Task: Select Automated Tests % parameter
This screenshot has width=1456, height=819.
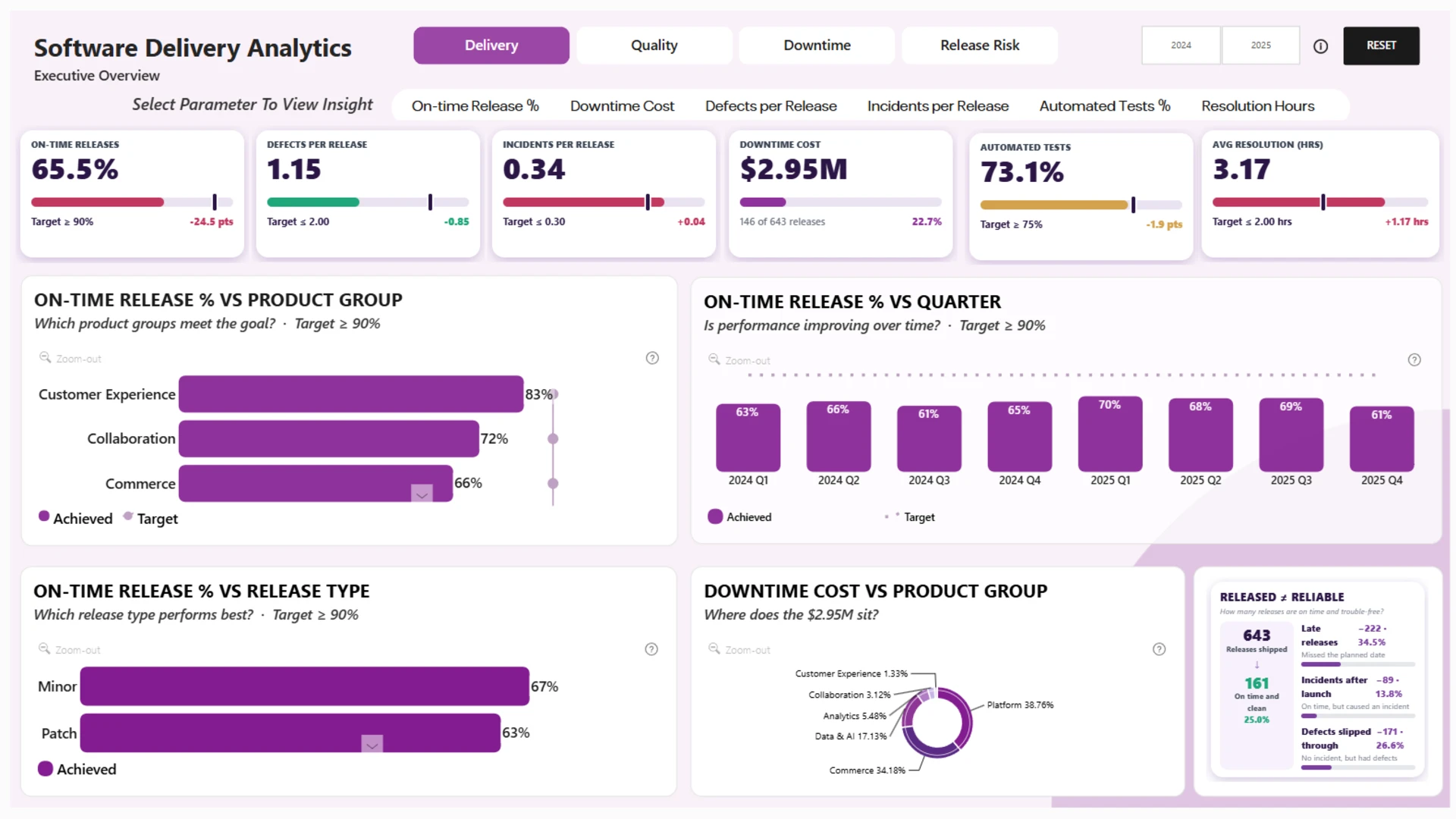Action: tap(1105, 106)
